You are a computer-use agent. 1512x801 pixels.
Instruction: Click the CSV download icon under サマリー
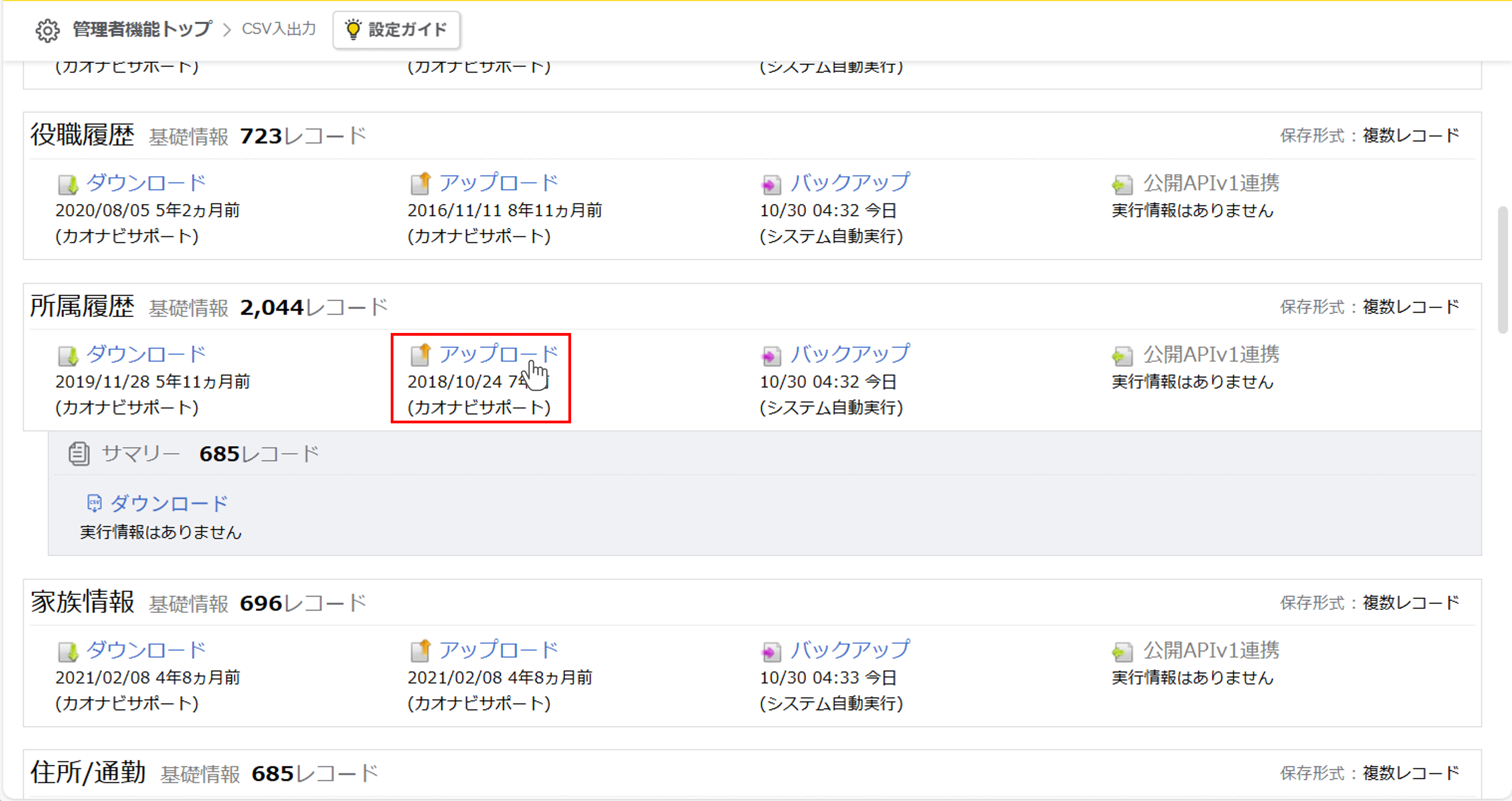(x=94, y=503)
